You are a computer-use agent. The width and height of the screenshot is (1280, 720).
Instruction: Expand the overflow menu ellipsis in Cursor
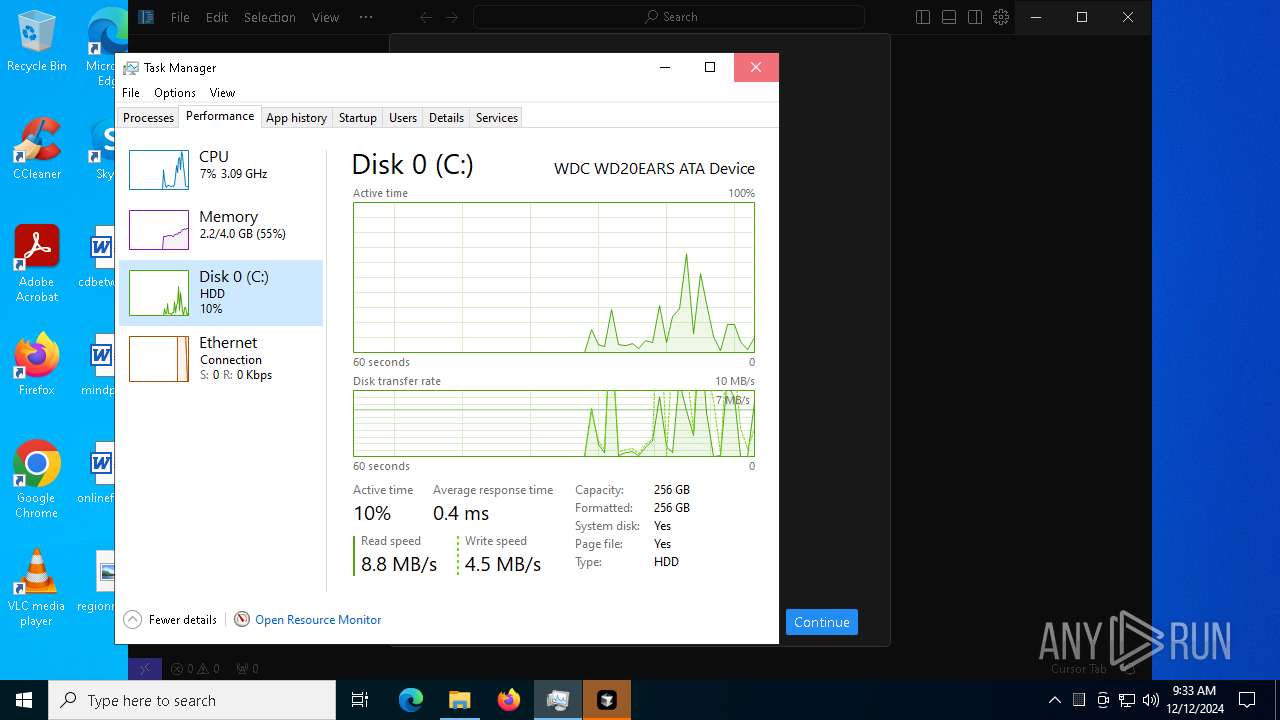coord(366,17)
